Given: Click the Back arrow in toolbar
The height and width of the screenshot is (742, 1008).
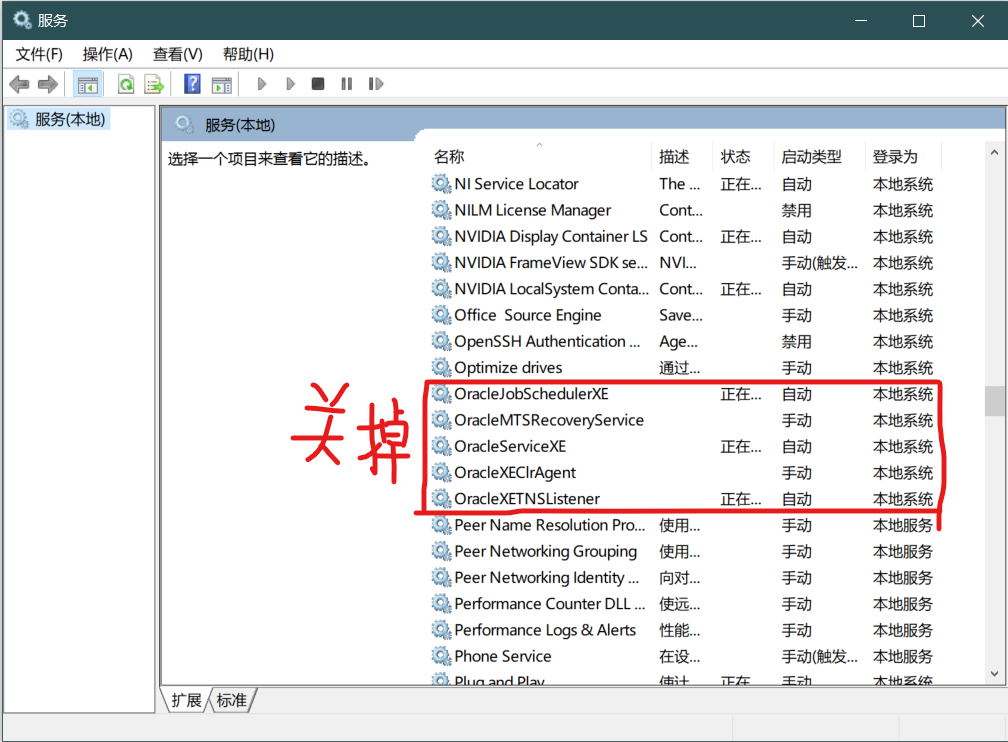Looking at the screenshot, I should point(19,84).
